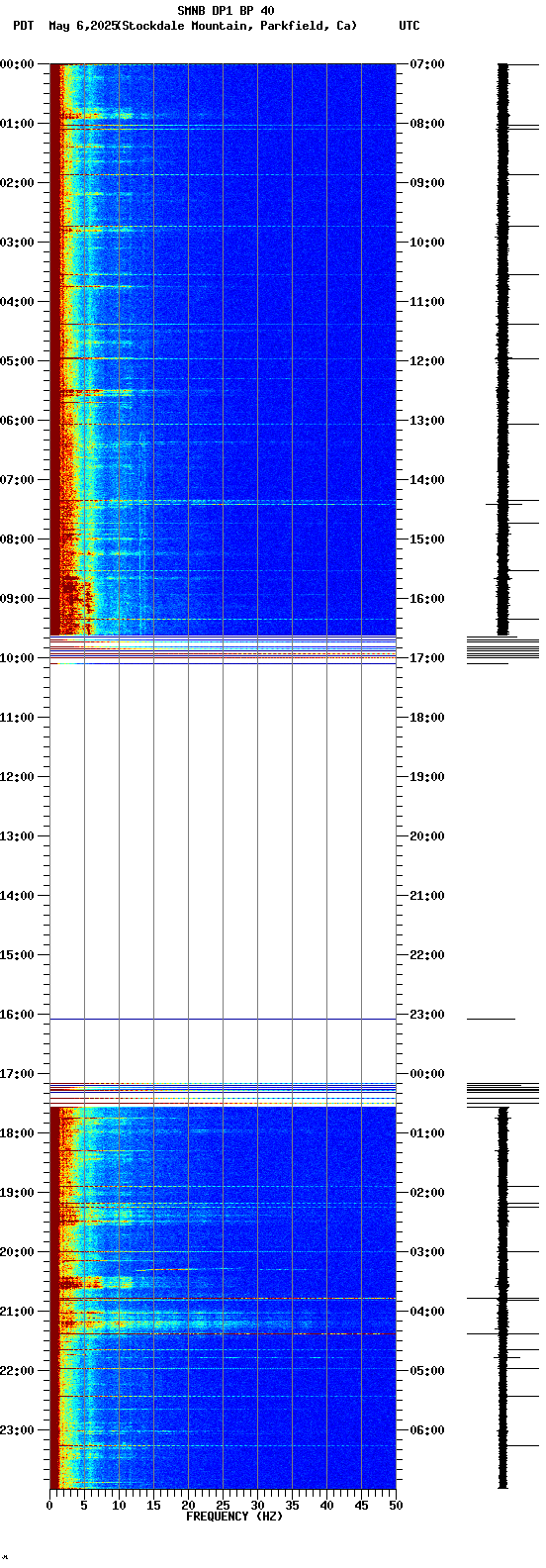
Task: Click the date "May 6,2025"
Action: point(83,26)
